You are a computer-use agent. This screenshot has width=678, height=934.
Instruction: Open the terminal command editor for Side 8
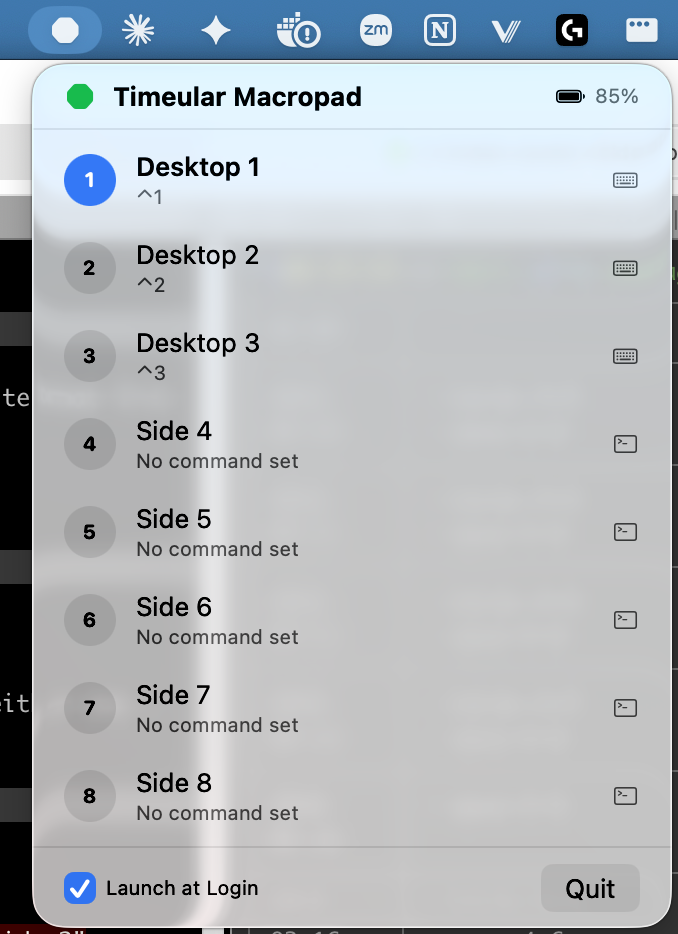tap(625, 796)
